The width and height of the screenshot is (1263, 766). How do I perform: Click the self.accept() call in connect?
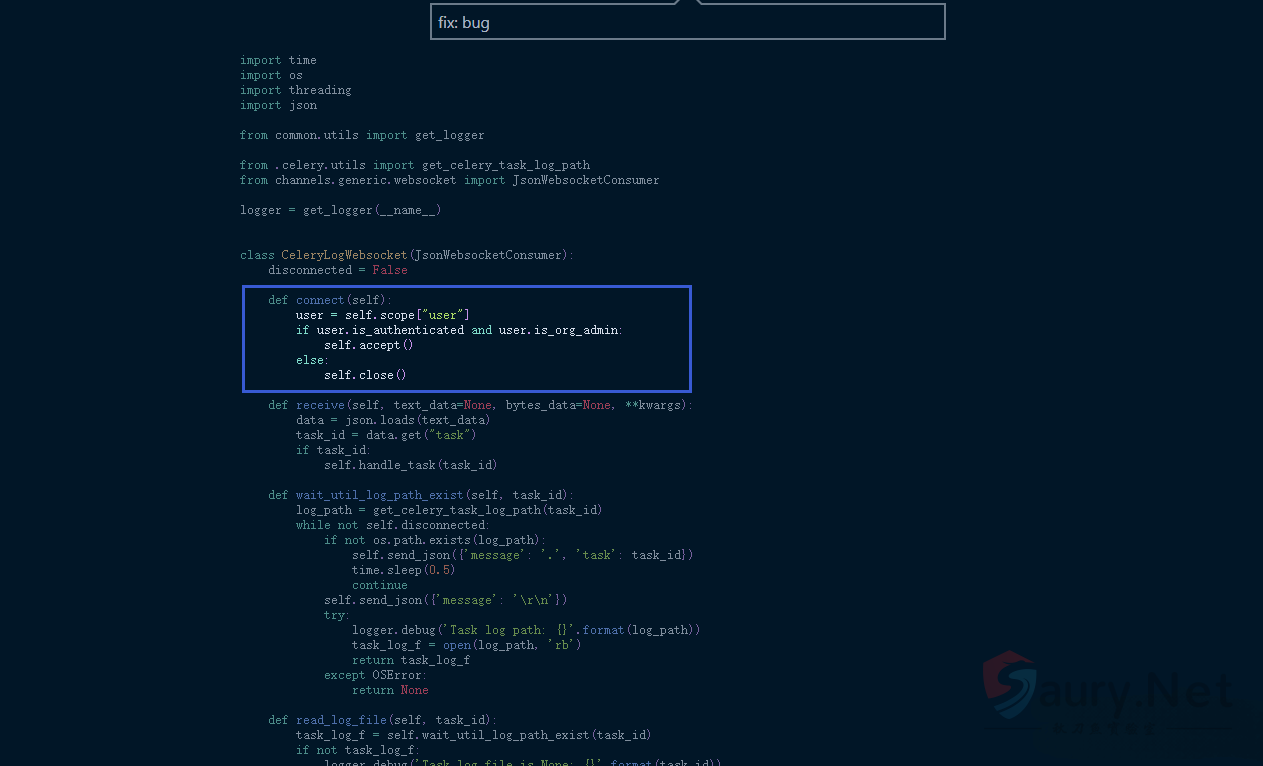pyautogui.click(x=367, y=344)
